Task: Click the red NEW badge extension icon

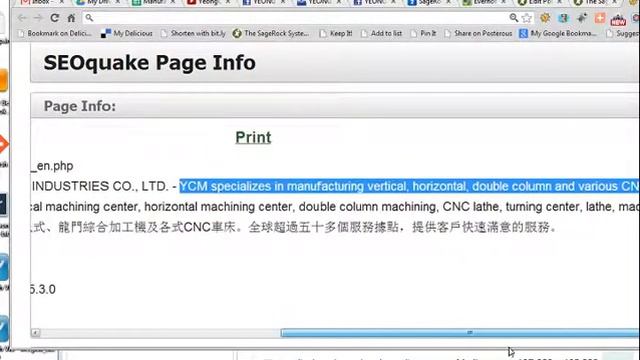Action: [618, 19]
